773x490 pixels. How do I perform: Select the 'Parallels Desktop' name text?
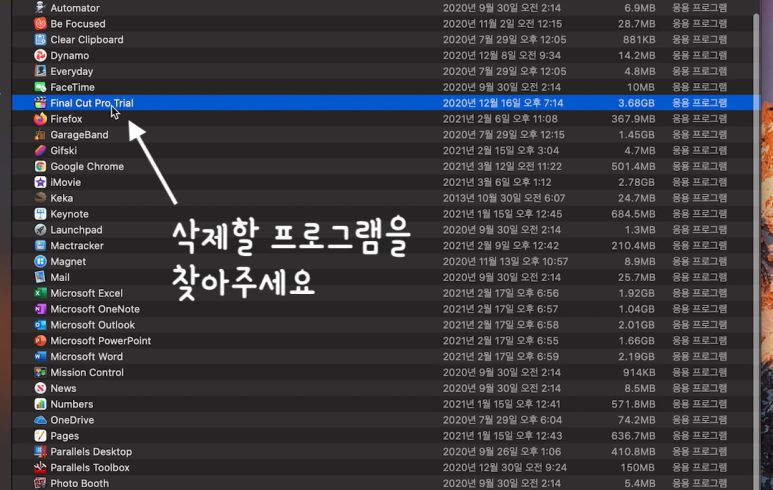coord(91,452)
